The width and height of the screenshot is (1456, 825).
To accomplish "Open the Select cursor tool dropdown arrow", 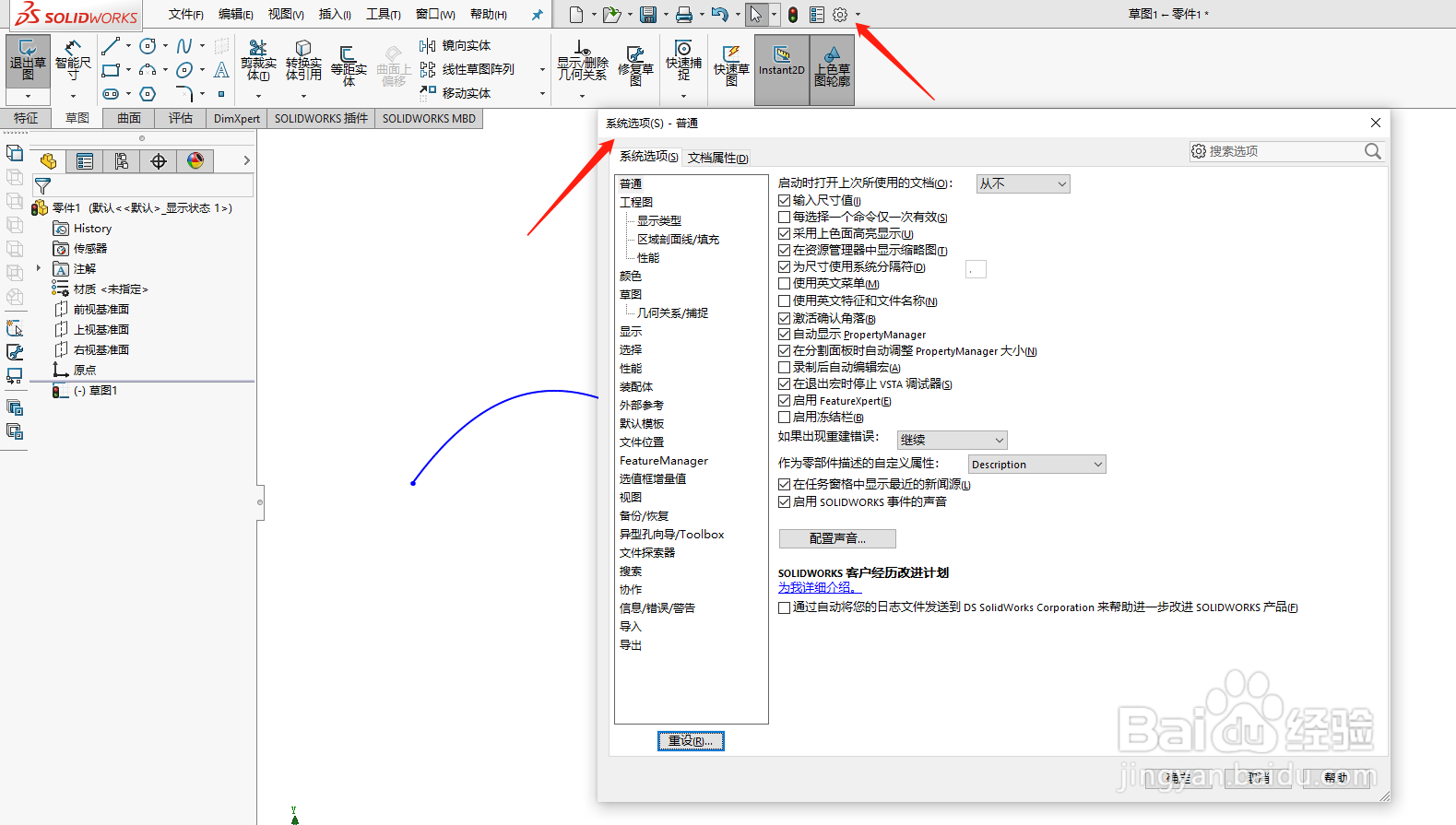I will (774, 15).
